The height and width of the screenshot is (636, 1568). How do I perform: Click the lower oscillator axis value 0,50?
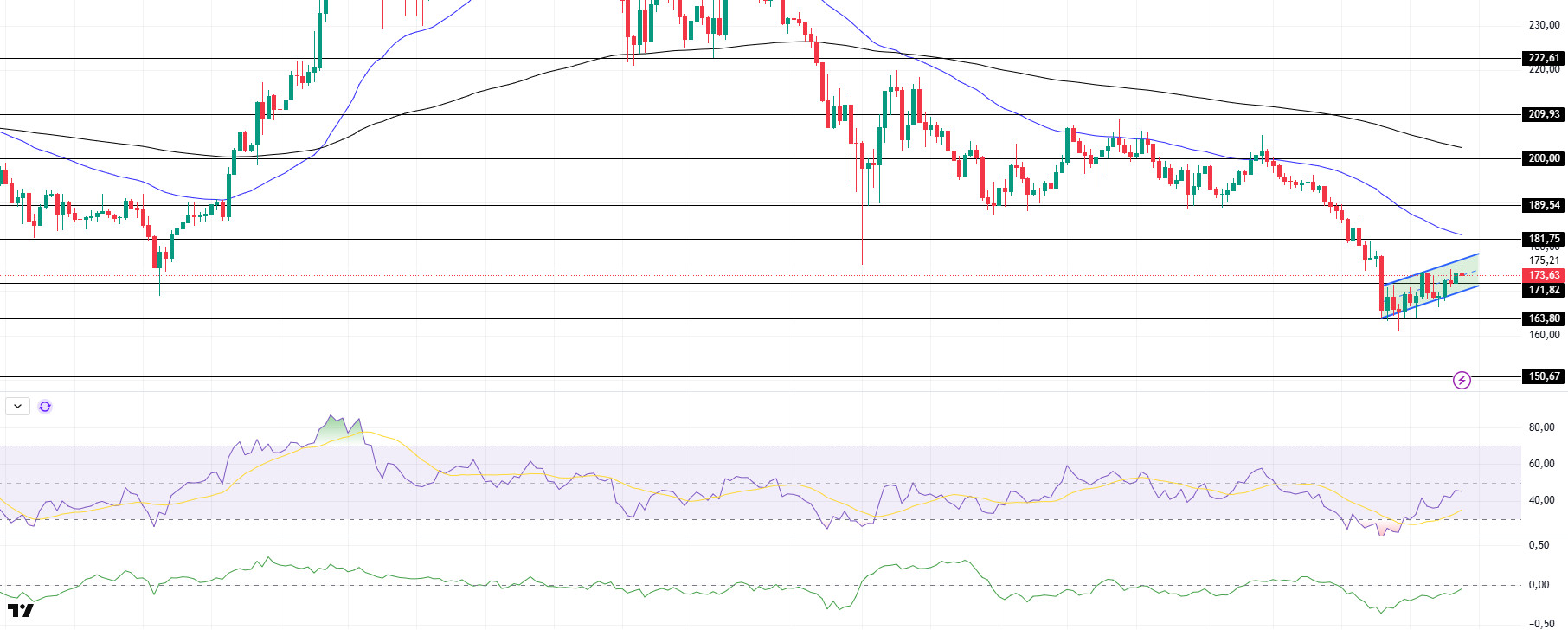[1539, 545]
